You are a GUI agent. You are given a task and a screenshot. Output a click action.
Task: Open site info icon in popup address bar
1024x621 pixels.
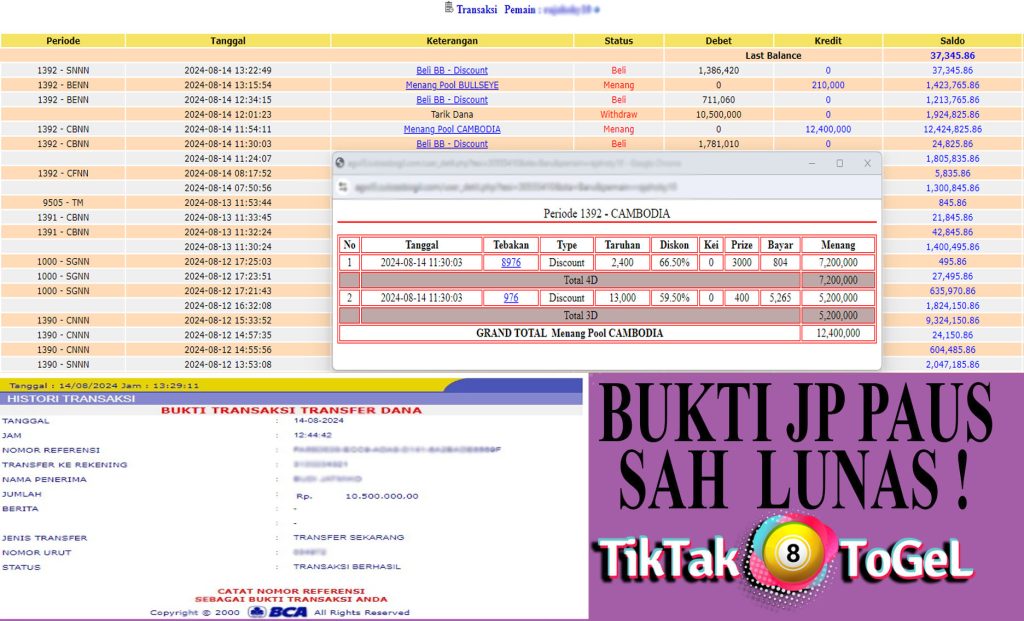click(344, 187)
